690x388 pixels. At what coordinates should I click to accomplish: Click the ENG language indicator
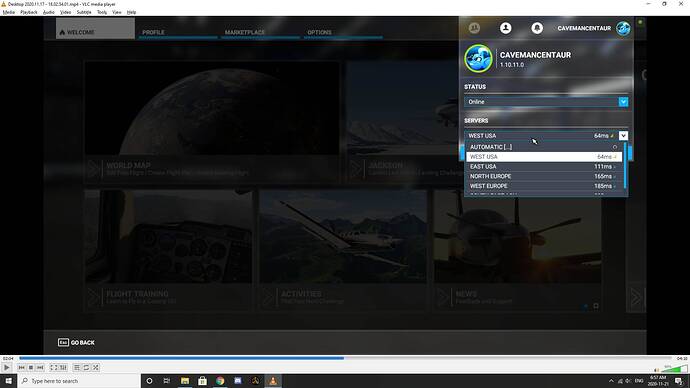(639, 381)
